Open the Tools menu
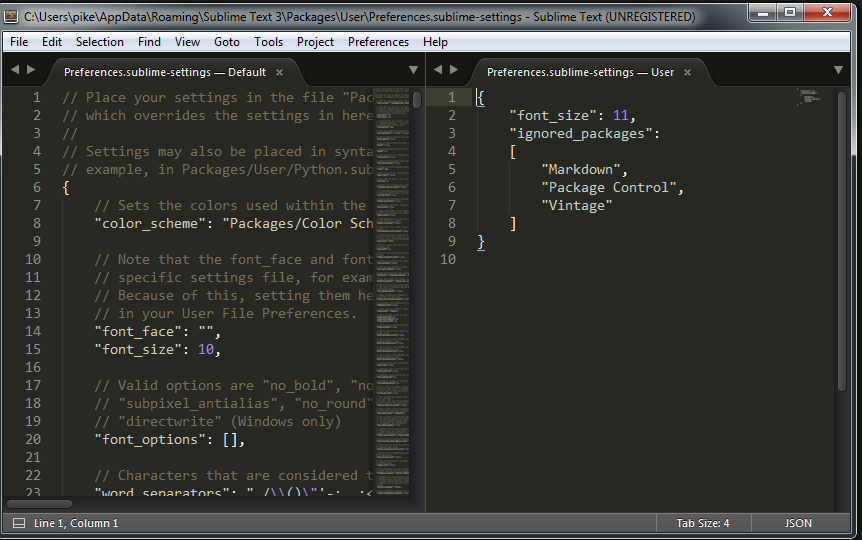862x540 pixels. pos(268,42)
